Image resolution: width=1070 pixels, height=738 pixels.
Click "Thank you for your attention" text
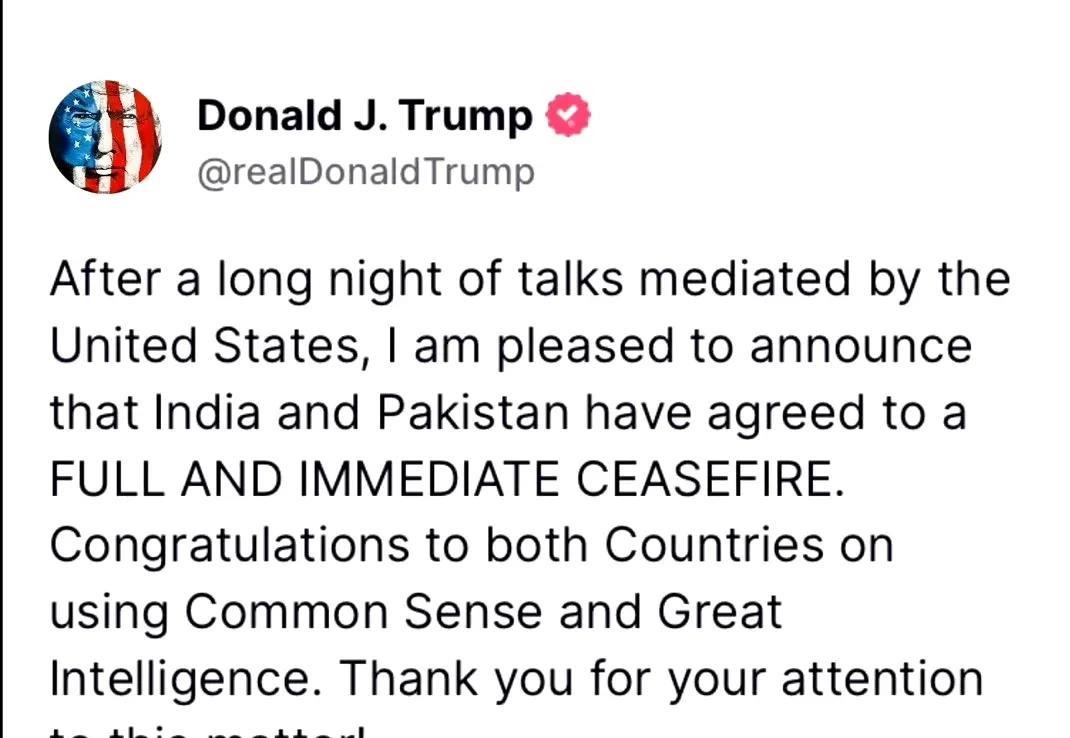click(661, 679)
